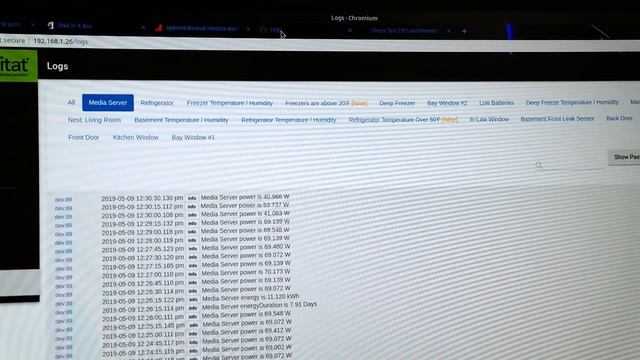
Task: Click info tag on 12:30:00.108 pm row
Action: coord(192,215)
